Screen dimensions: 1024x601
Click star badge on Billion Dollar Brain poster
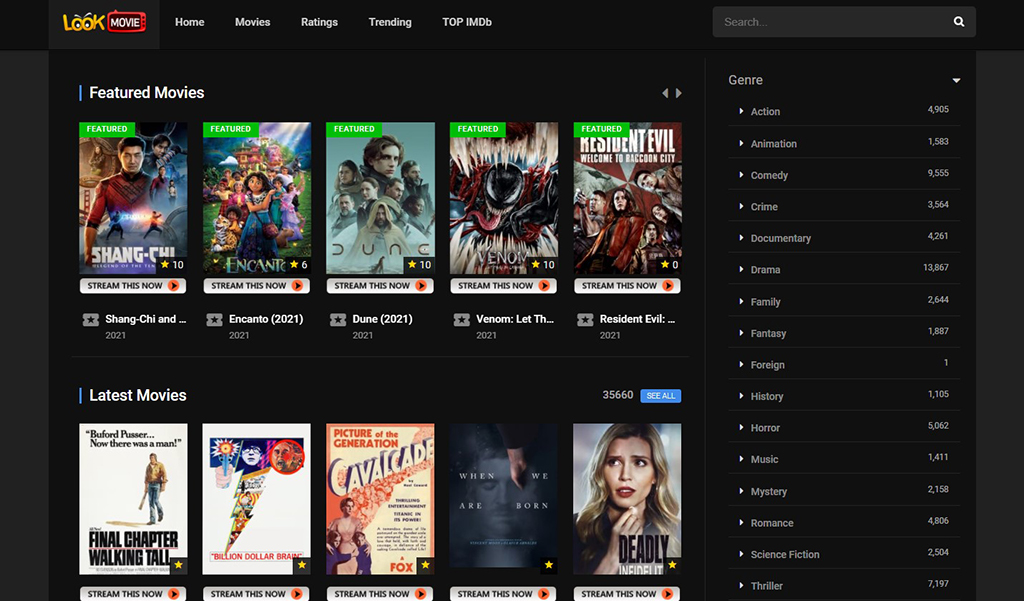(x=302, y=565)
